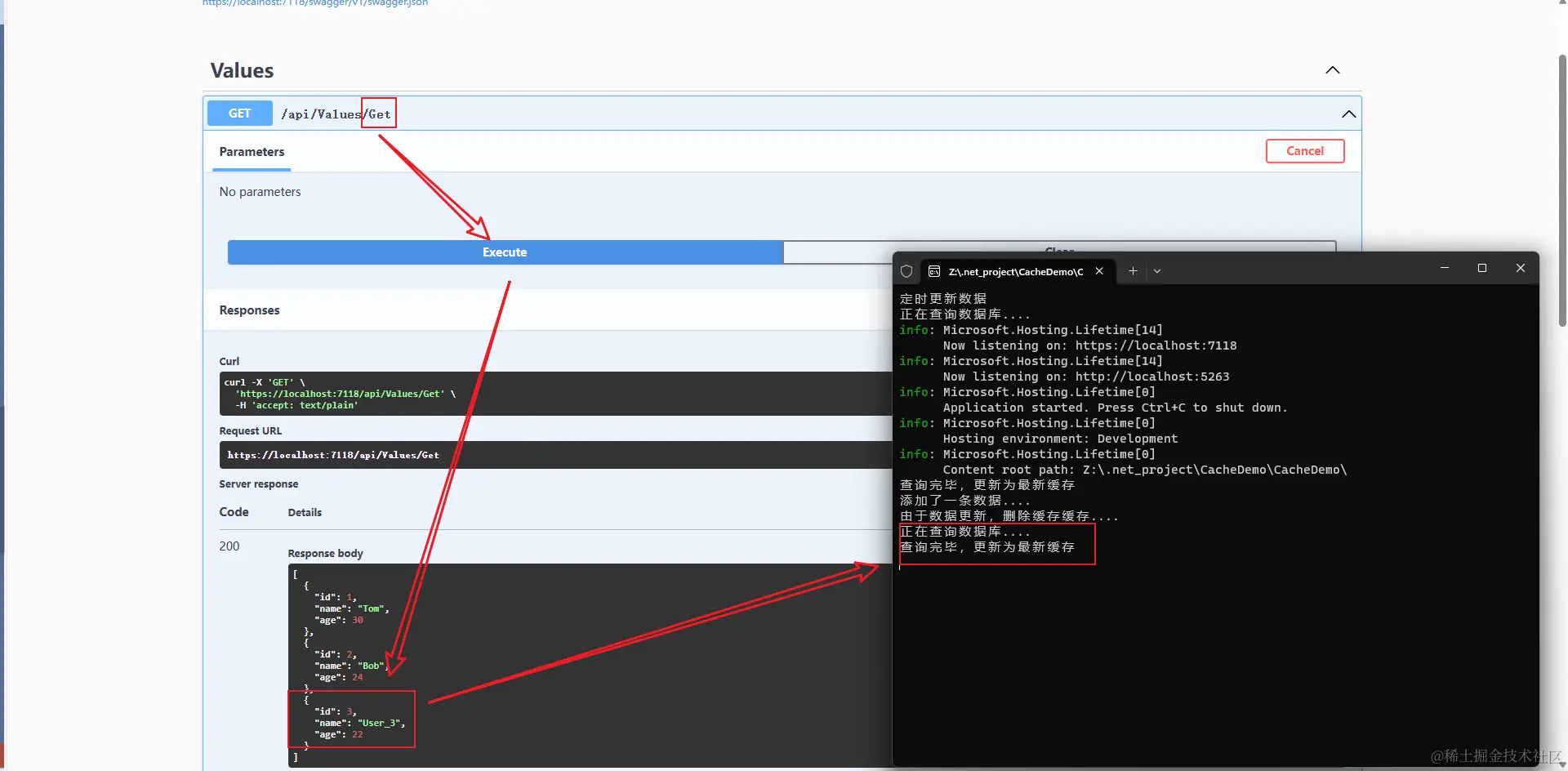This screenshot has width=1568, height=771.
Task: Click the "Response body" label
Action: 325,554
